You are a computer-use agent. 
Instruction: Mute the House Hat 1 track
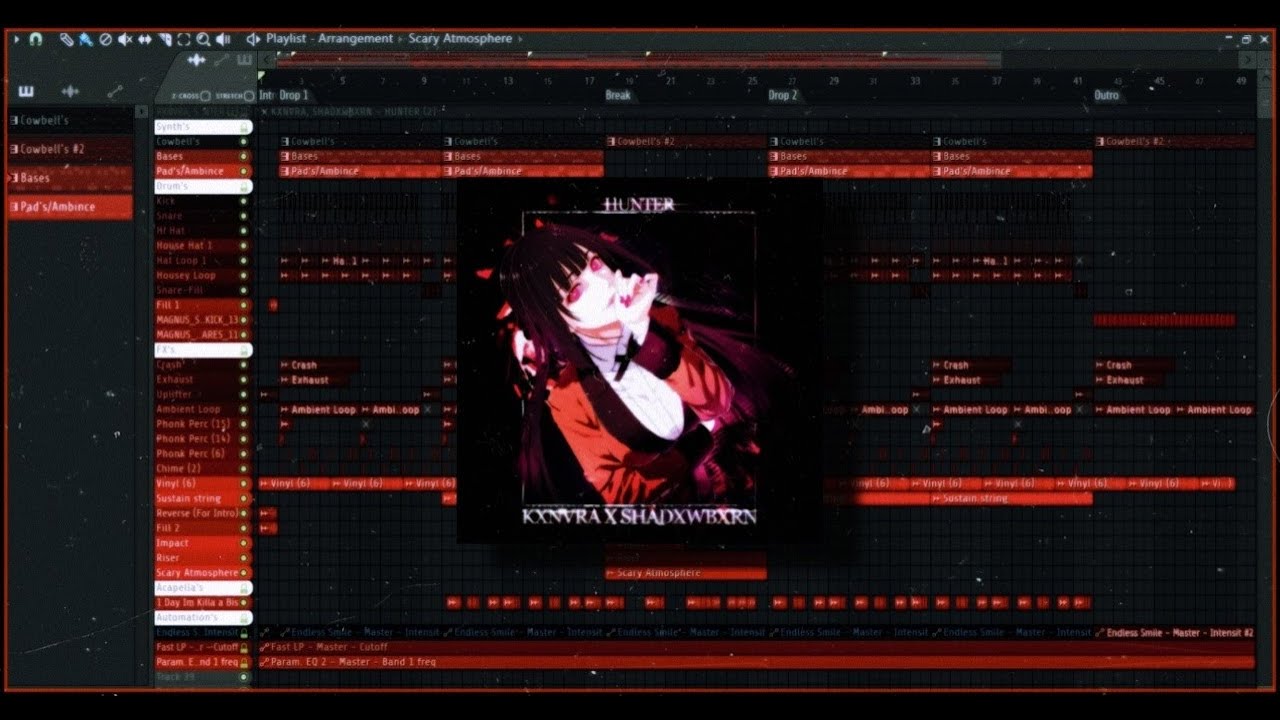tap(243, 246)
